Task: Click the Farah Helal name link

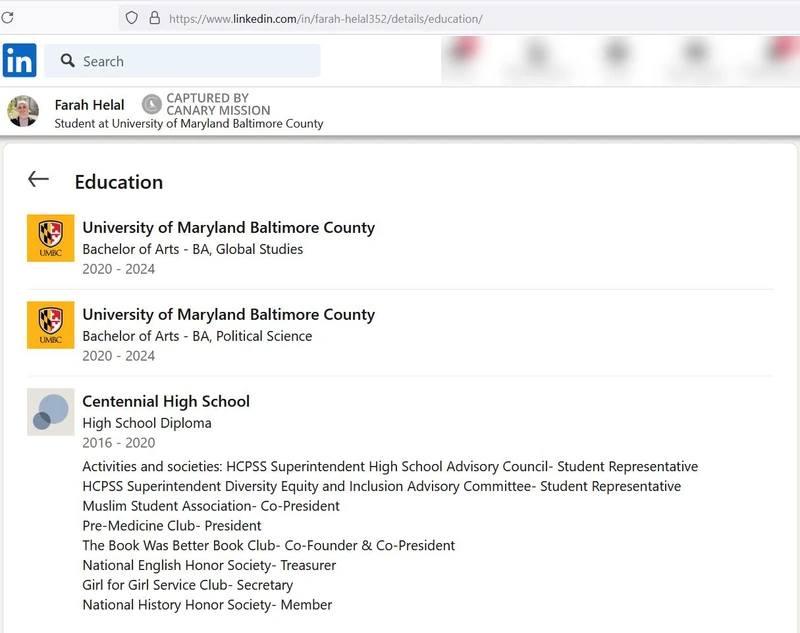Action: [x=89, y=105]
